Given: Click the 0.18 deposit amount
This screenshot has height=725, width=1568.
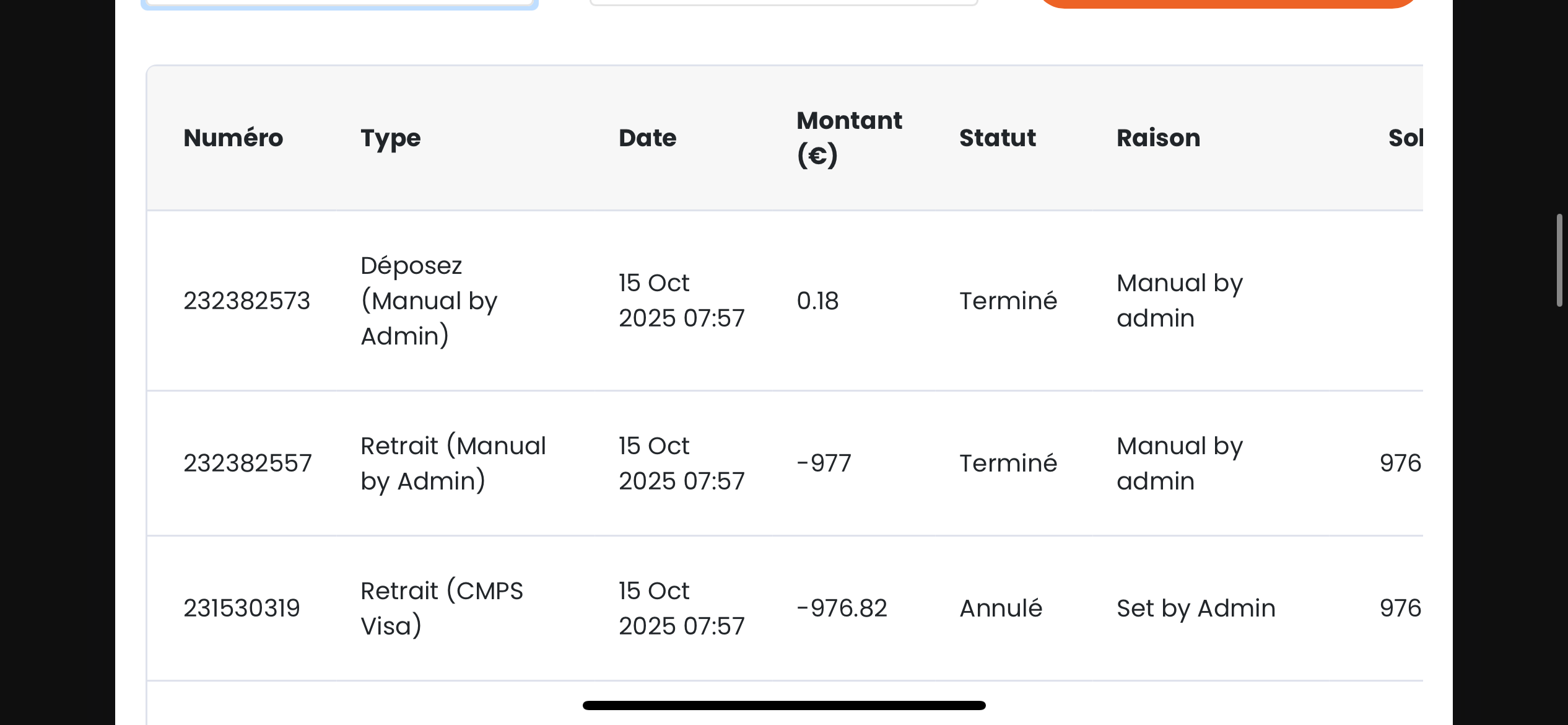Looking at the screenshot, I should pos(817,301).
